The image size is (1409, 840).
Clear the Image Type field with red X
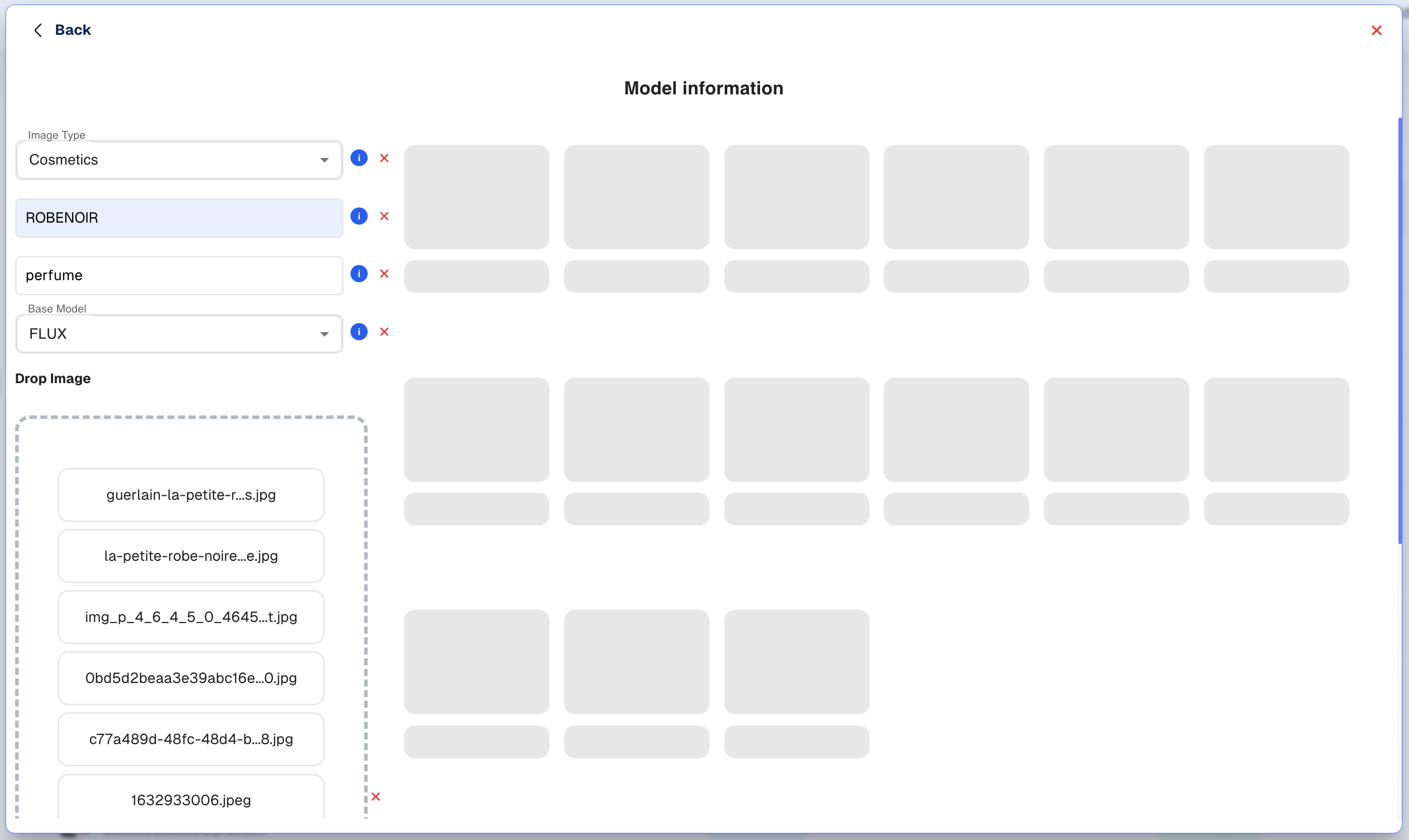coord(384,158)
